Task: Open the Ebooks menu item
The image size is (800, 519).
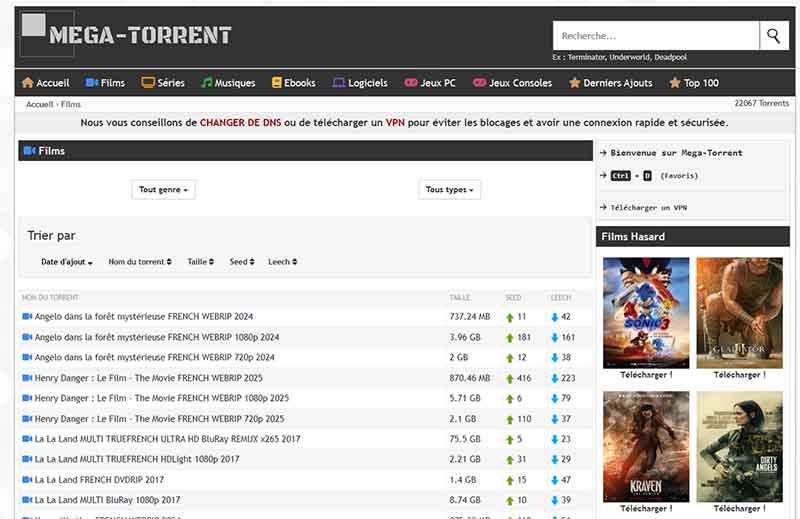Action: point(294,83)
